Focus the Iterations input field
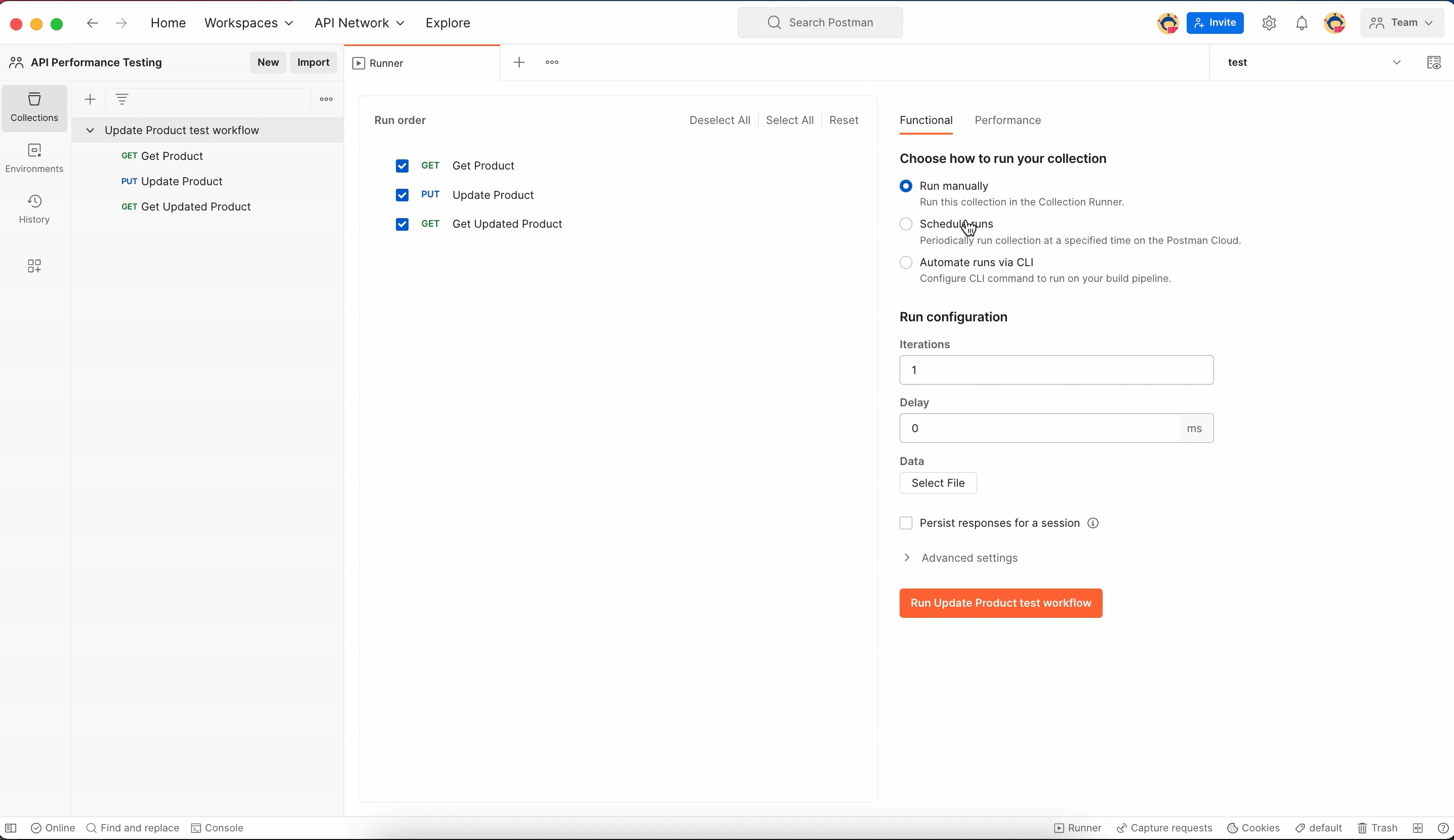 pyautogui.click(x=1057, y=370)
